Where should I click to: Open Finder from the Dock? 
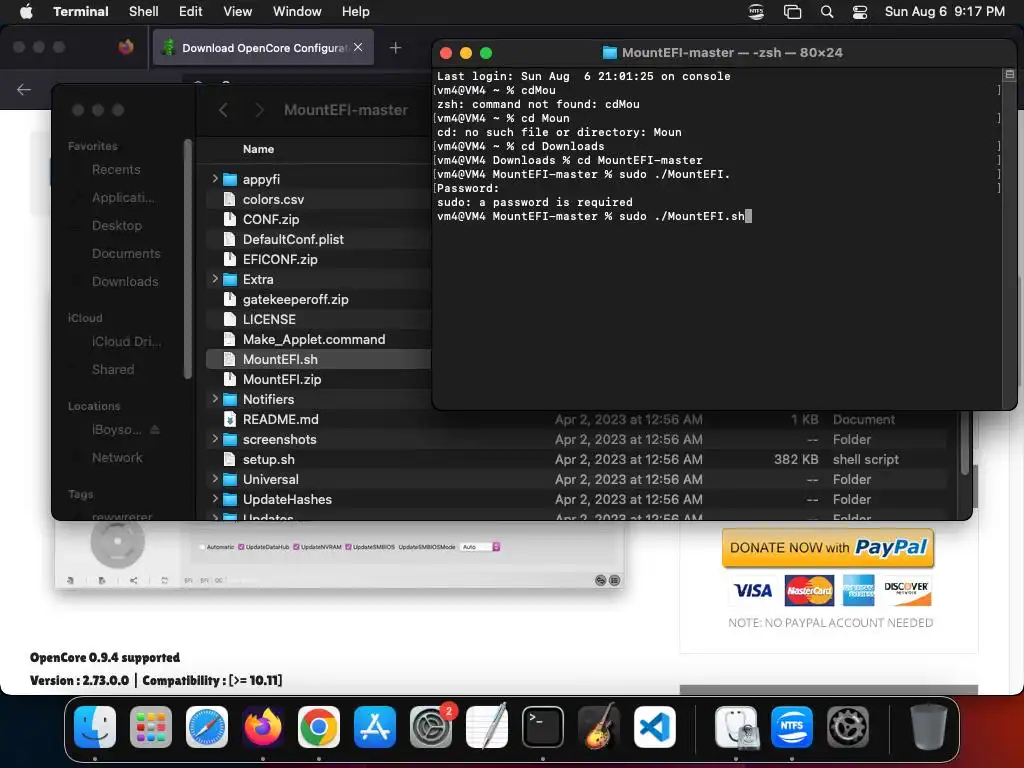95,727
